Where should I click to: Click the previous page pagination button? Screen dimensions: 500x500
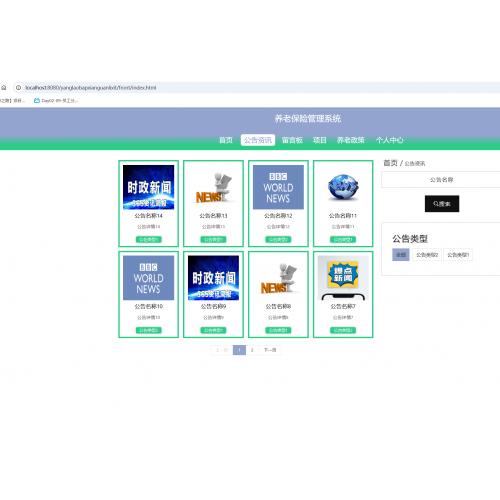(x=221, y=350)
